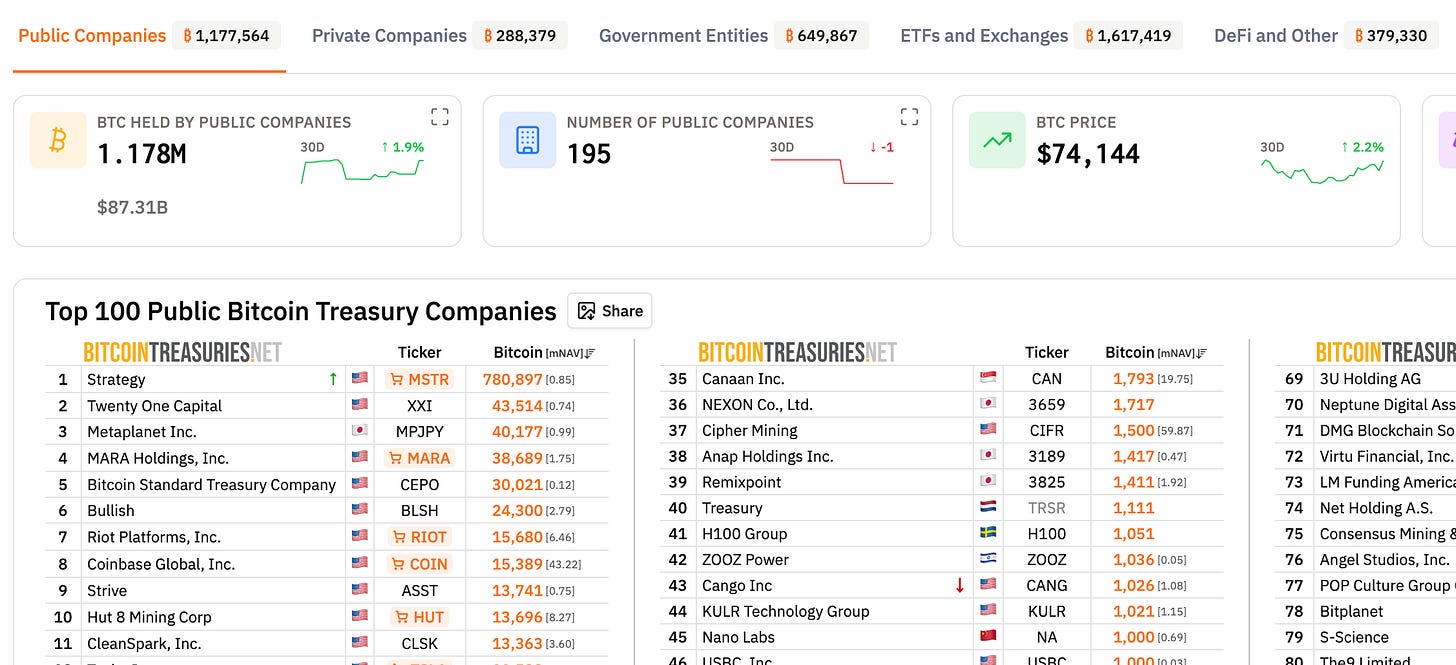Image resolution: width=1456 pixels, height=665 pixels.
Task: Open Bitcoin Standard Treasury Company
Action: point(211,485)
